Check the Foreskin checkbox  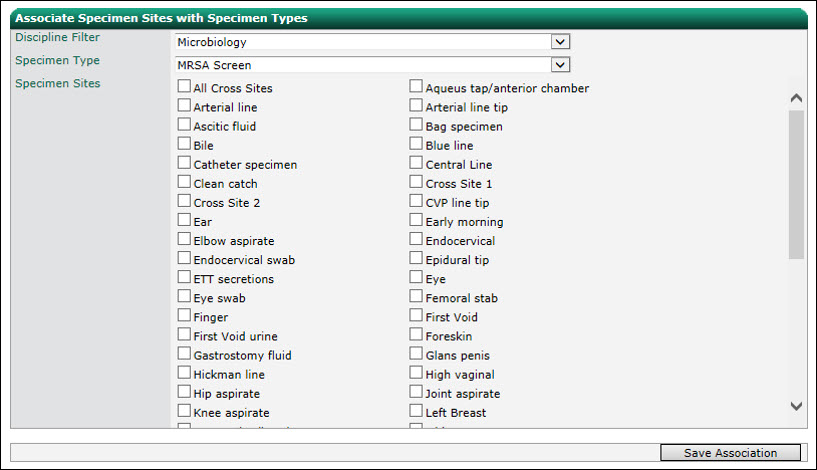coord(416,334)
